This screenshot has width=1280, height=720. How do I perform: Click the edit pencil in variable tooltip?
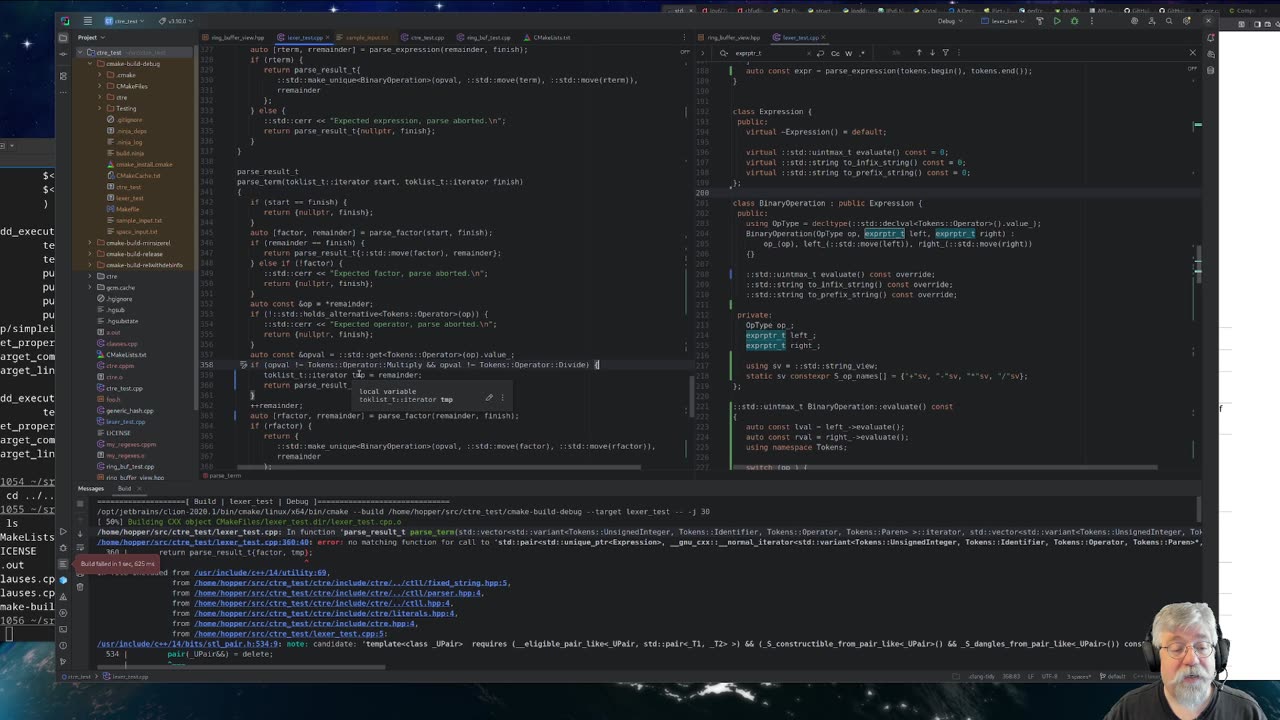tap(489, 398)
